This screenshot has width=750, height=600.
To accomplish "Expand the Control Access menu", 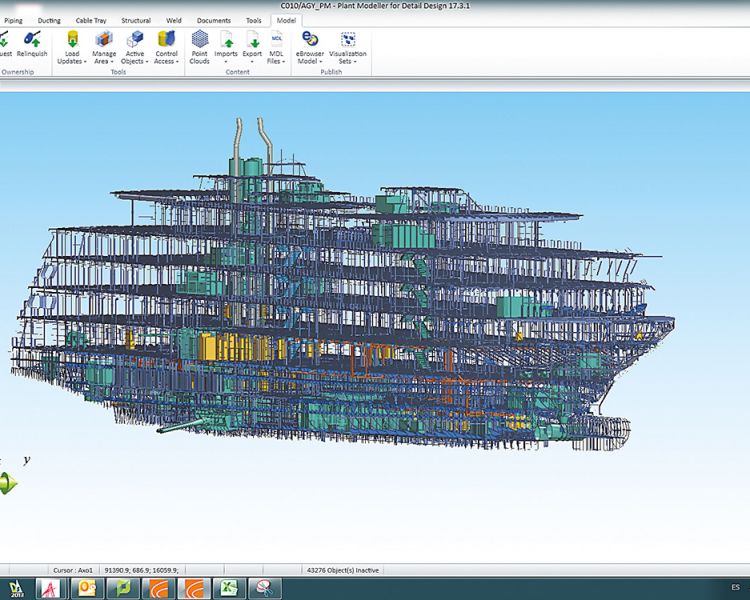I will point(166,48).
